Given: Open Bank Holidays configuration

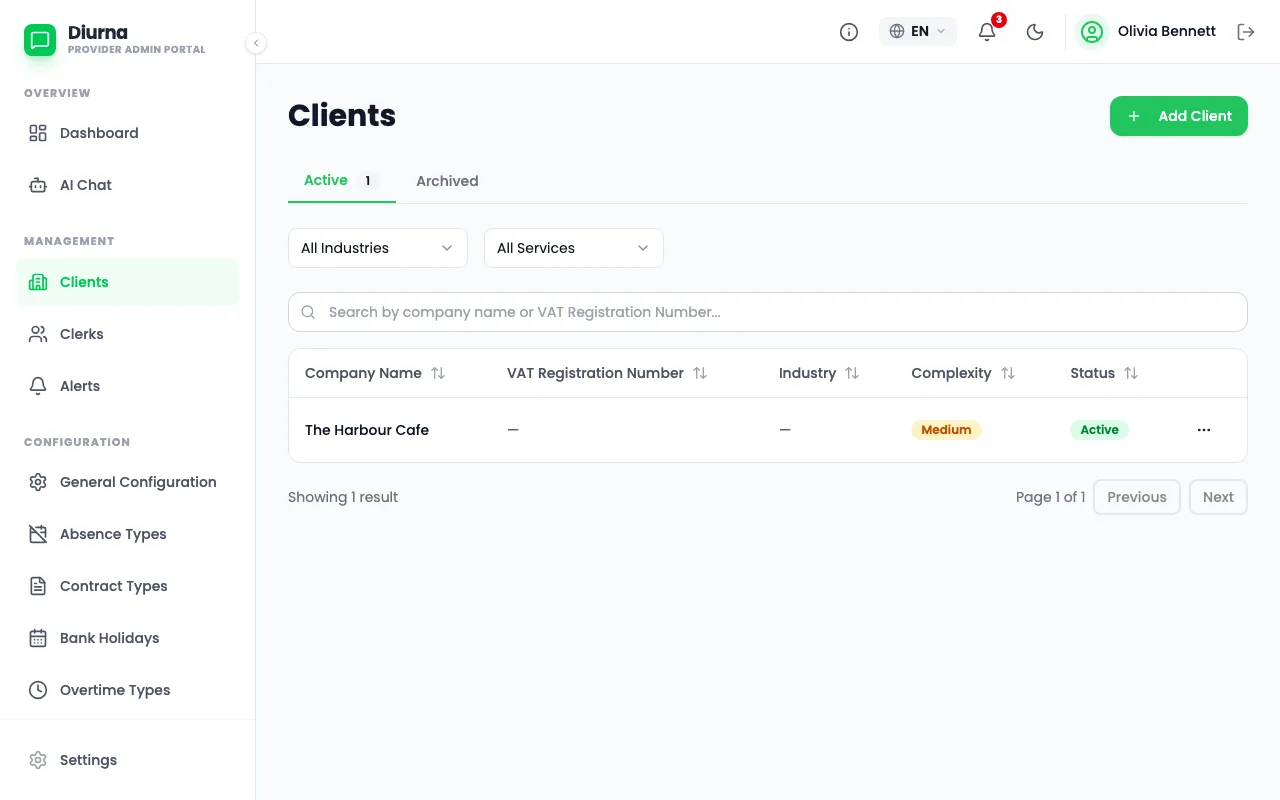Looking at the screenshot, I should pyautogui.click(x=128, y=638).
